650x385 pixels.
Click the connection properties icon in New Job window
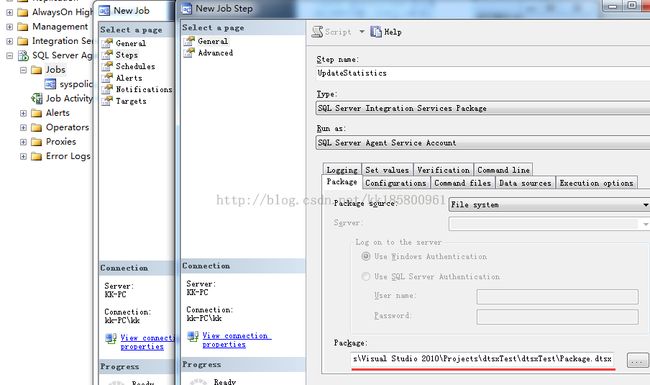pyautogui.click(x=111, y=338)
